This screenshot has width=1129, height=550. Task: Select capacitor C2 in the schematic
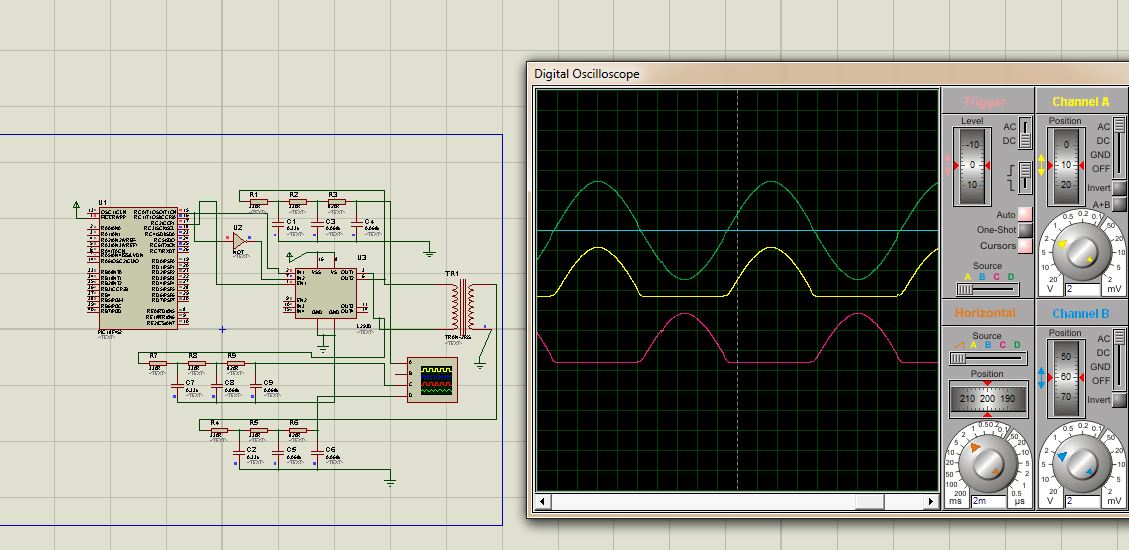point(239,454)
